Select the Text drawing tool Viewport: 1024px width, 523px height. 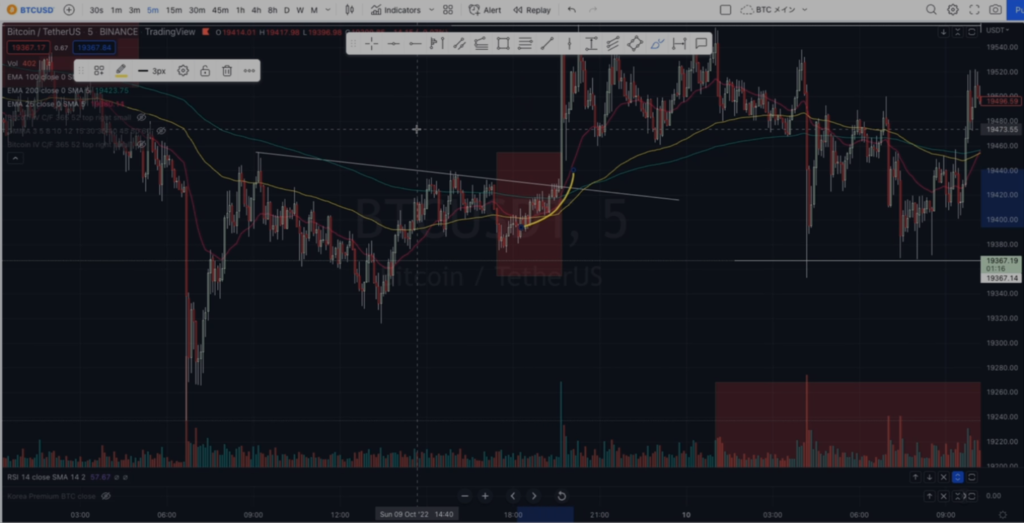pyautogui.click(x=591, y=44)
